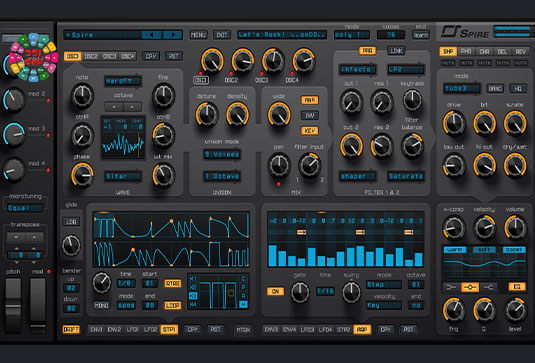The image size is (535, 363).
Task: Enable the HQ shaper option
Action: (x=518, y=89)
